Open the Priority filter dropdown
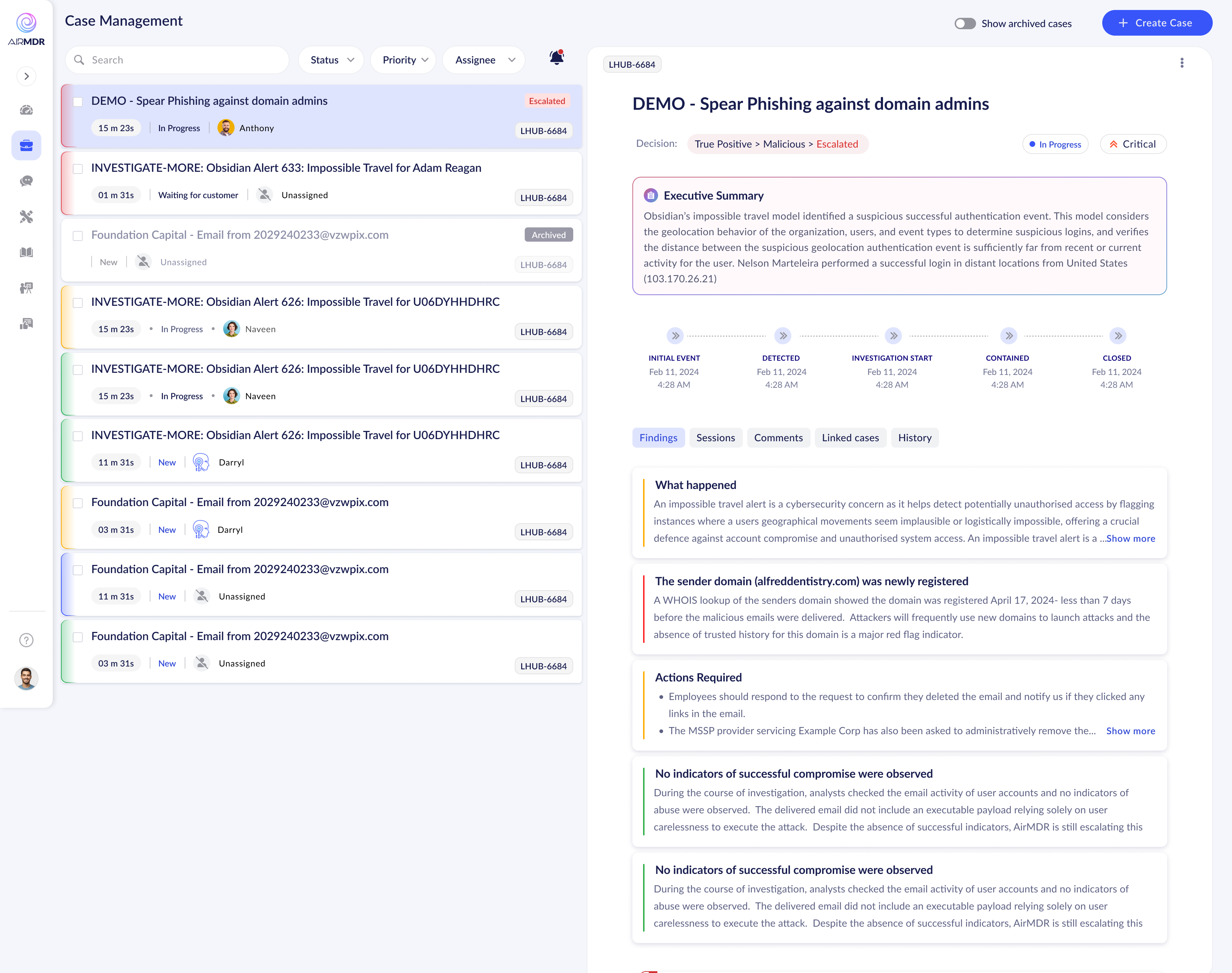Image resolution: width=1232 pixels, height=973 pixels. pyautogui.click(x=404, y=60)
